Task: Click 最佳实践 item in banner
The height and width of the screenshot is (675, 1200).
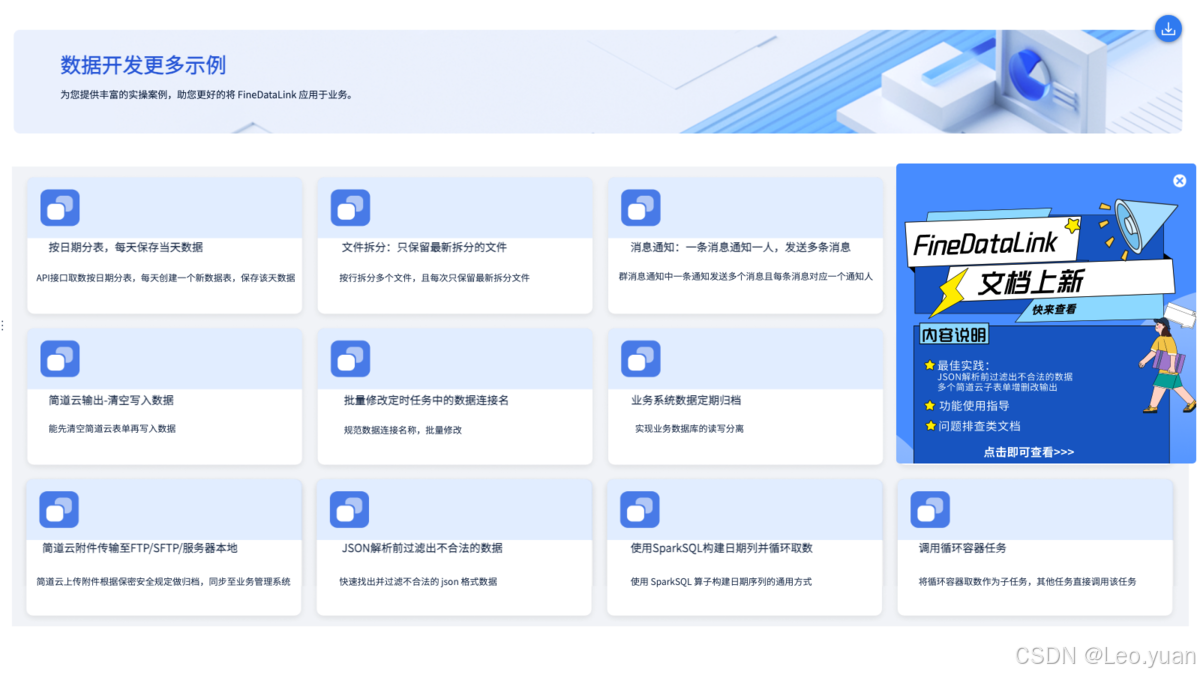Action: (963, 365)
